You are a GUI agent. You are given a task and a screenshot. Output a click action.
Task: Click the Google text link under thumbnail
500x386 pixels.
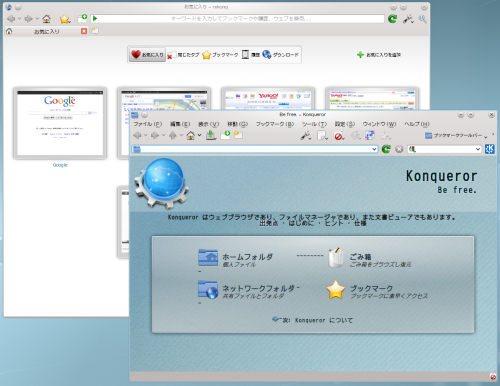tap(60, 165)
